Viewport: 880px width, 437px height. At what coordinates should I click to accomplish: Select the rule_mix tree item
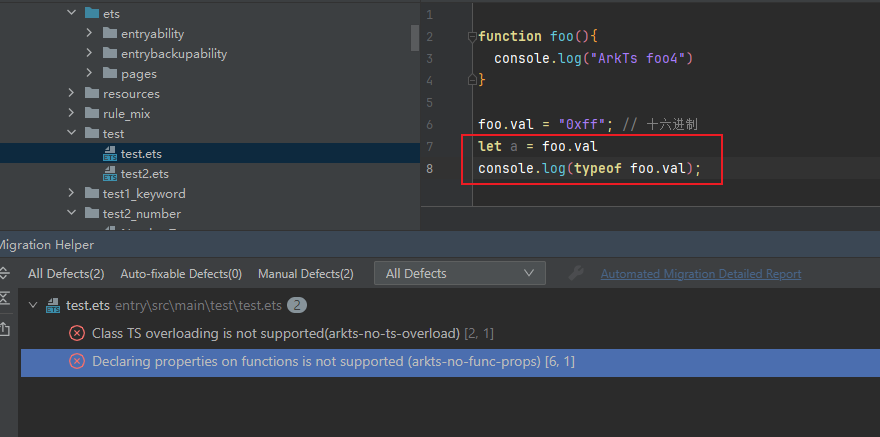pyautogui.click(x=126, y=114)
